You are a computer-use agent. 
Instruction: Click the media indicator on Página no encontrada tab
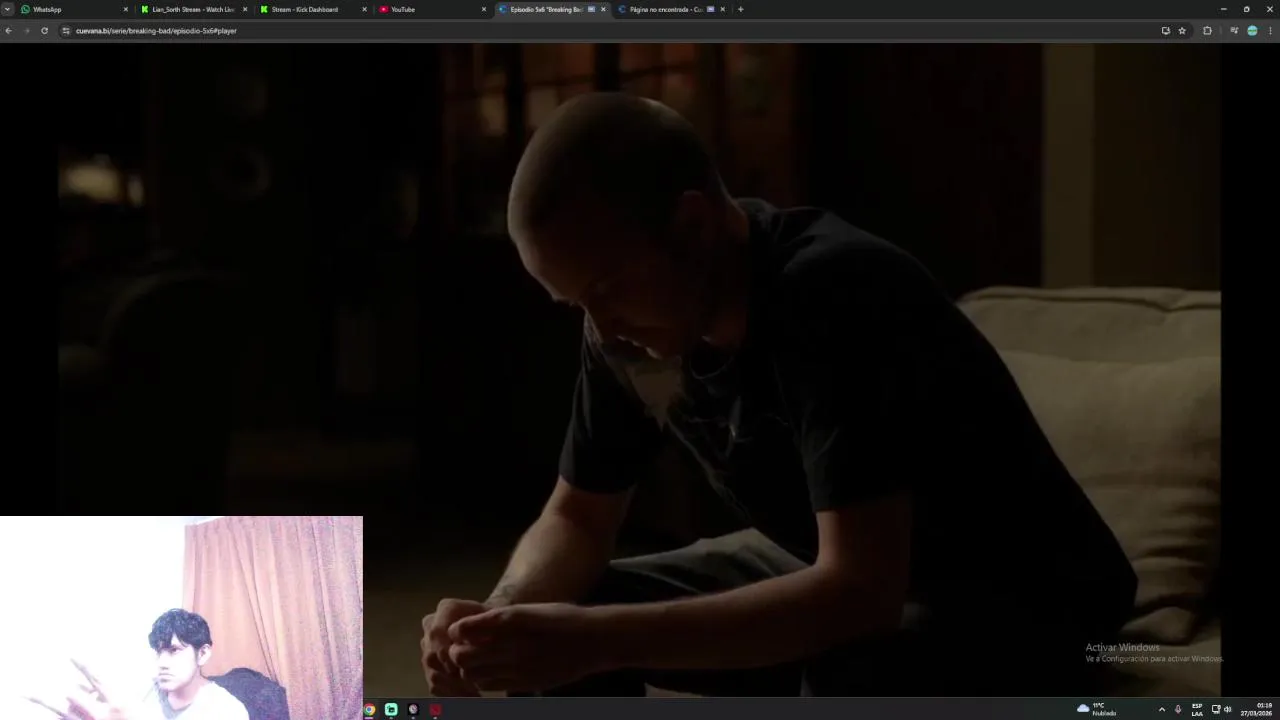pyautogui.click(x=710, y=9)
